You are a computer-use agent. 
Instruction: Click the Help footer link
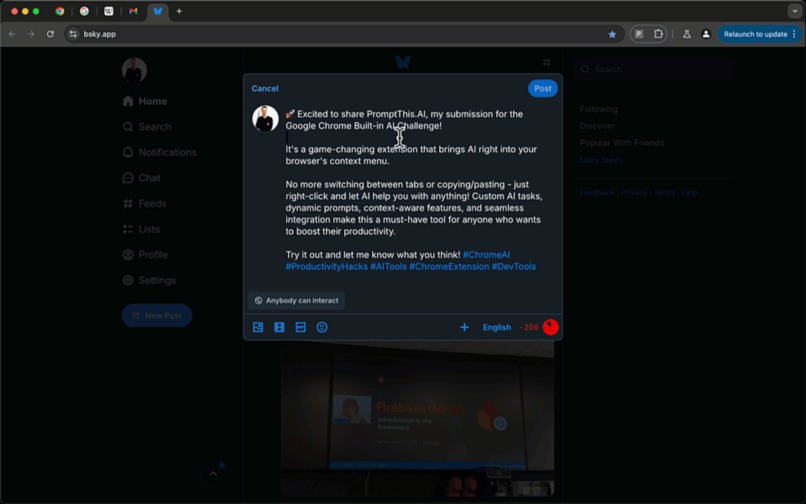click(x=689, y=192)
